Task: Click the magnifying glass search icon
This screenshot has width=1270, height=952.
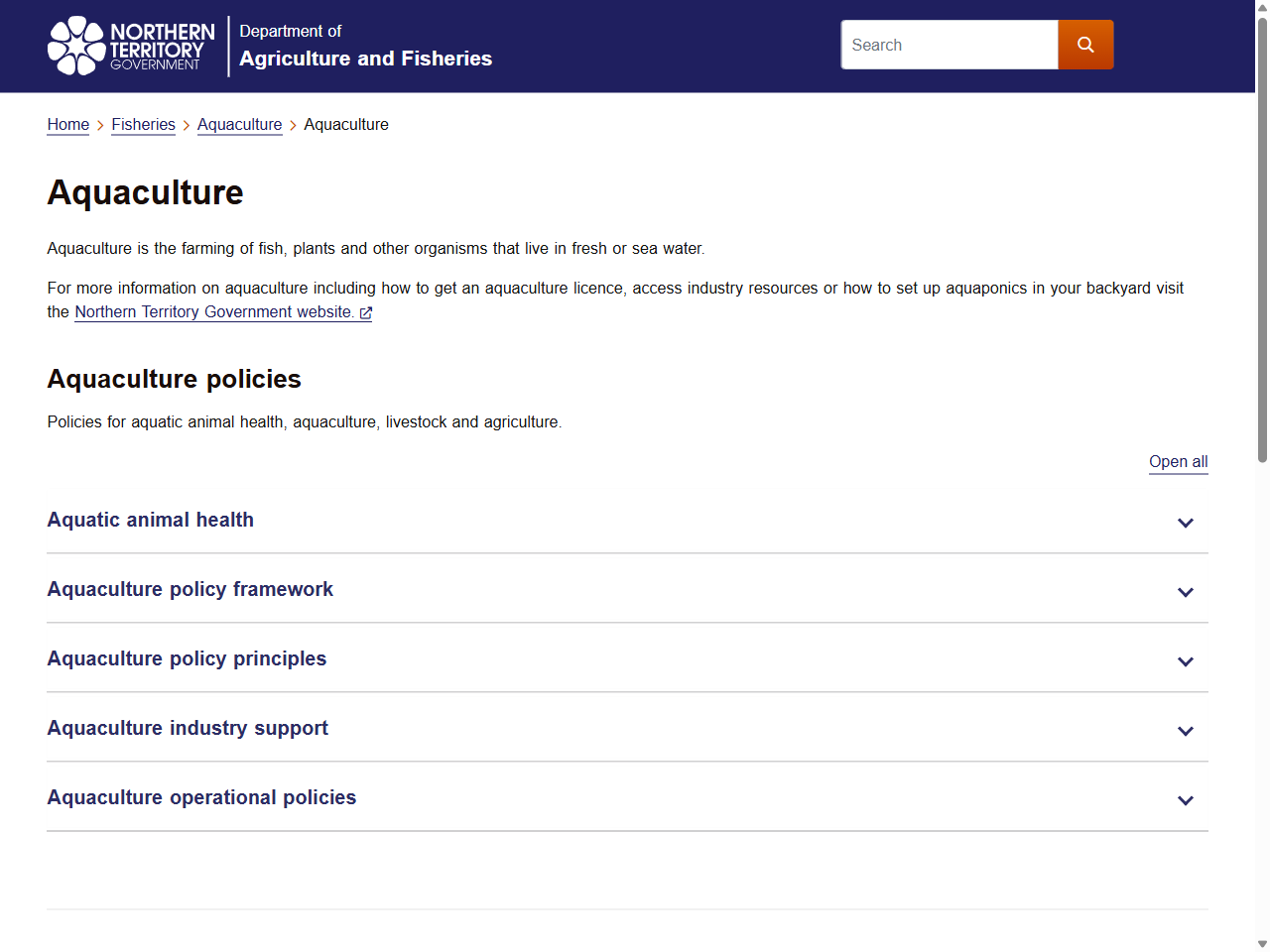Action: pos(1085,45)
